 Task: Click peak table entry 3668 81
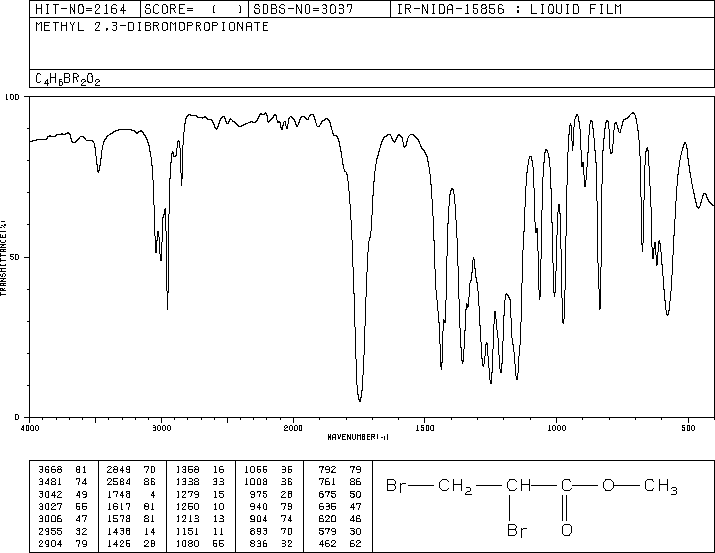coord(62,469)
